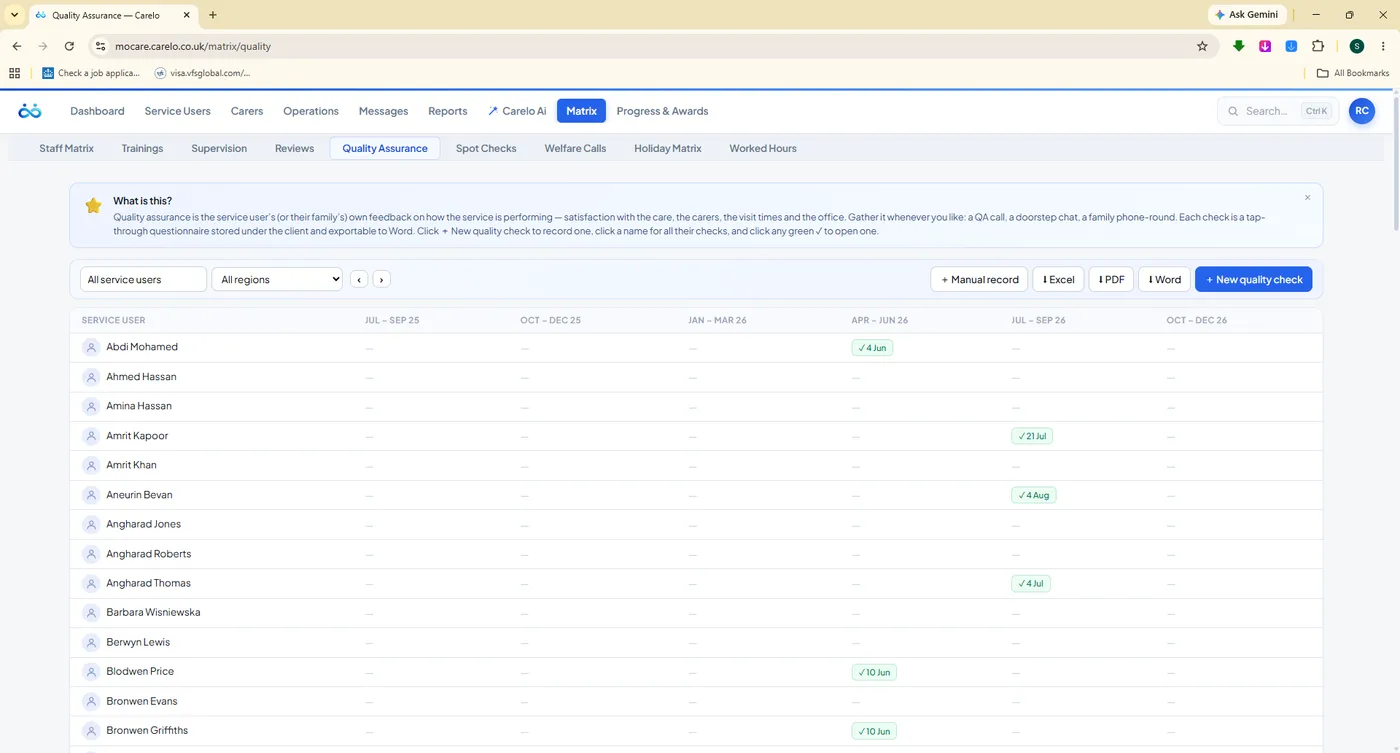The image size is (1400, 753).
Task: Click the user avatar icon beside Berwyn Lewis
Action: [x=91, y=643]
